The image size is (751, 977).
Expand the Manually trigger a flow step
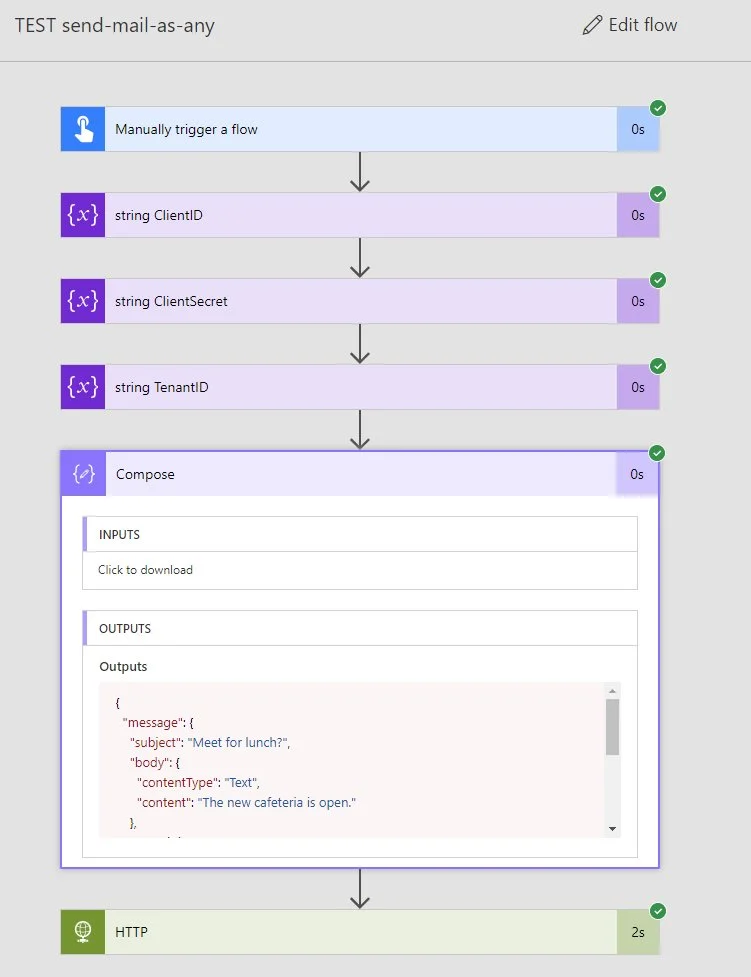pos(360,129)
